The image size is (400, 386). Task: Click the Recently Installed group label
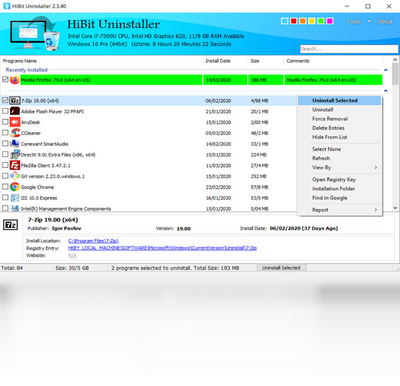tap(27, 70)
